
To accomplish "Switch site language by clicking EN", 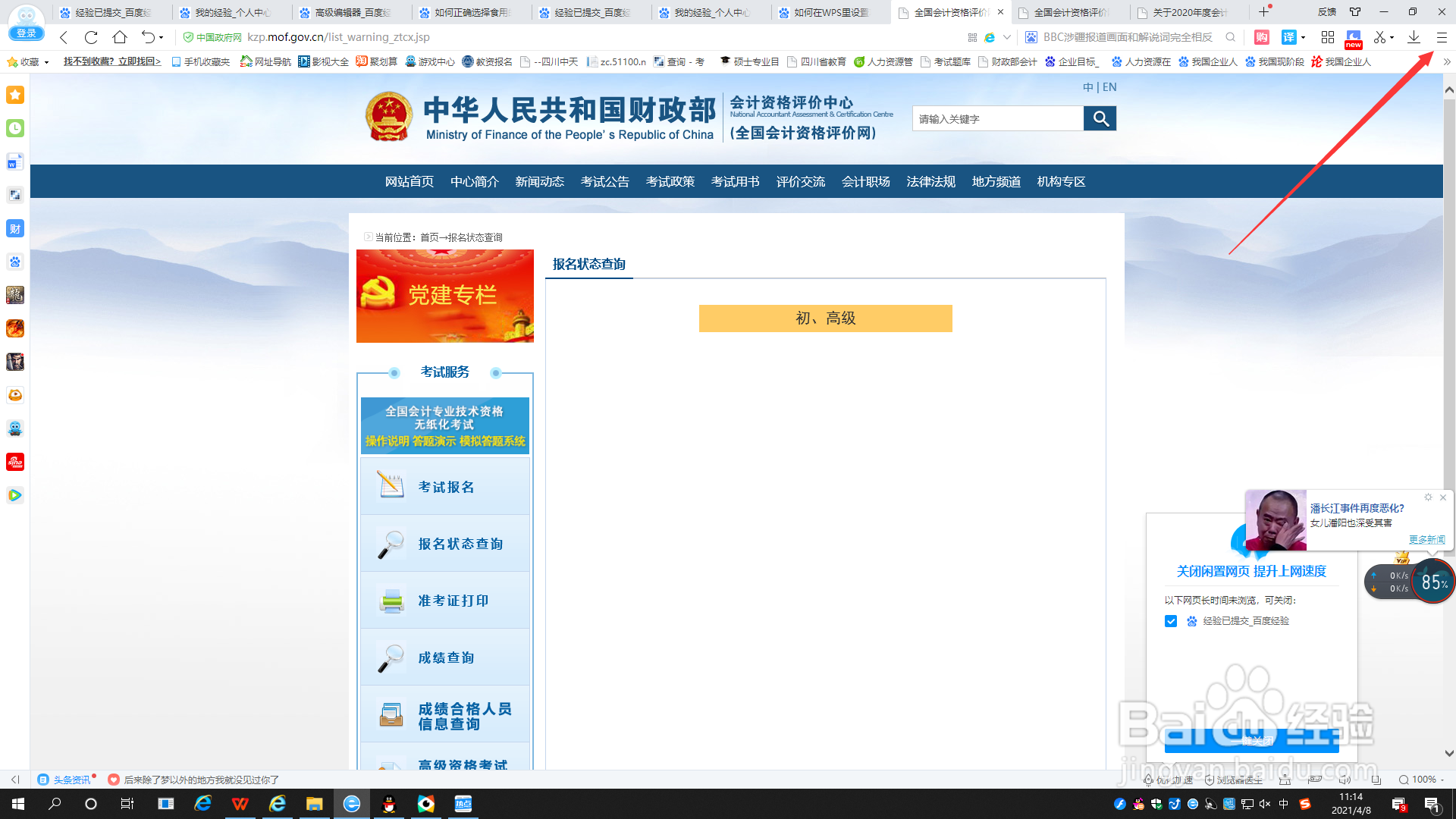I will (x=1109, y=87).
